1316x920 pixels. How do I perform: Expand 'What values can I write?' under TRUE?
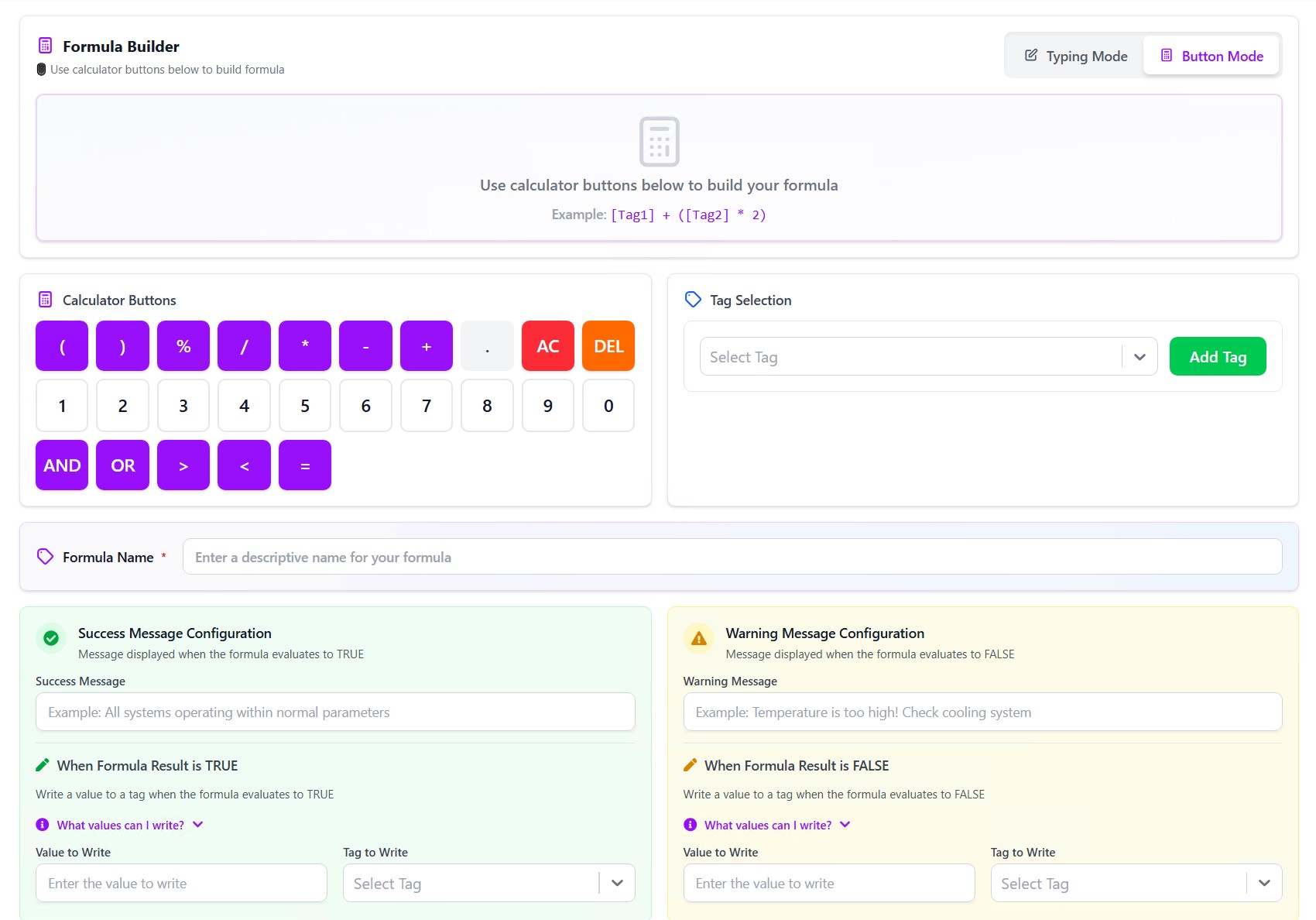coord(120,825)
